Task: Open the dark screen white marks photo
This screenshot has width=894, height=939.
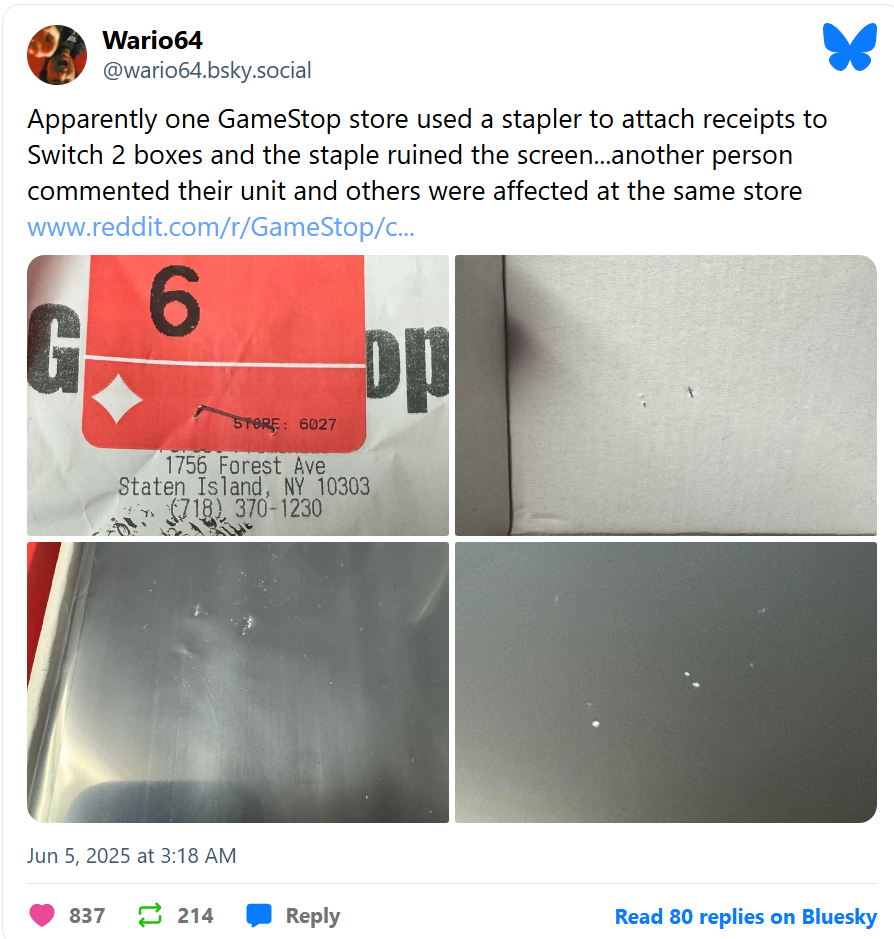Action: [666, 682]
